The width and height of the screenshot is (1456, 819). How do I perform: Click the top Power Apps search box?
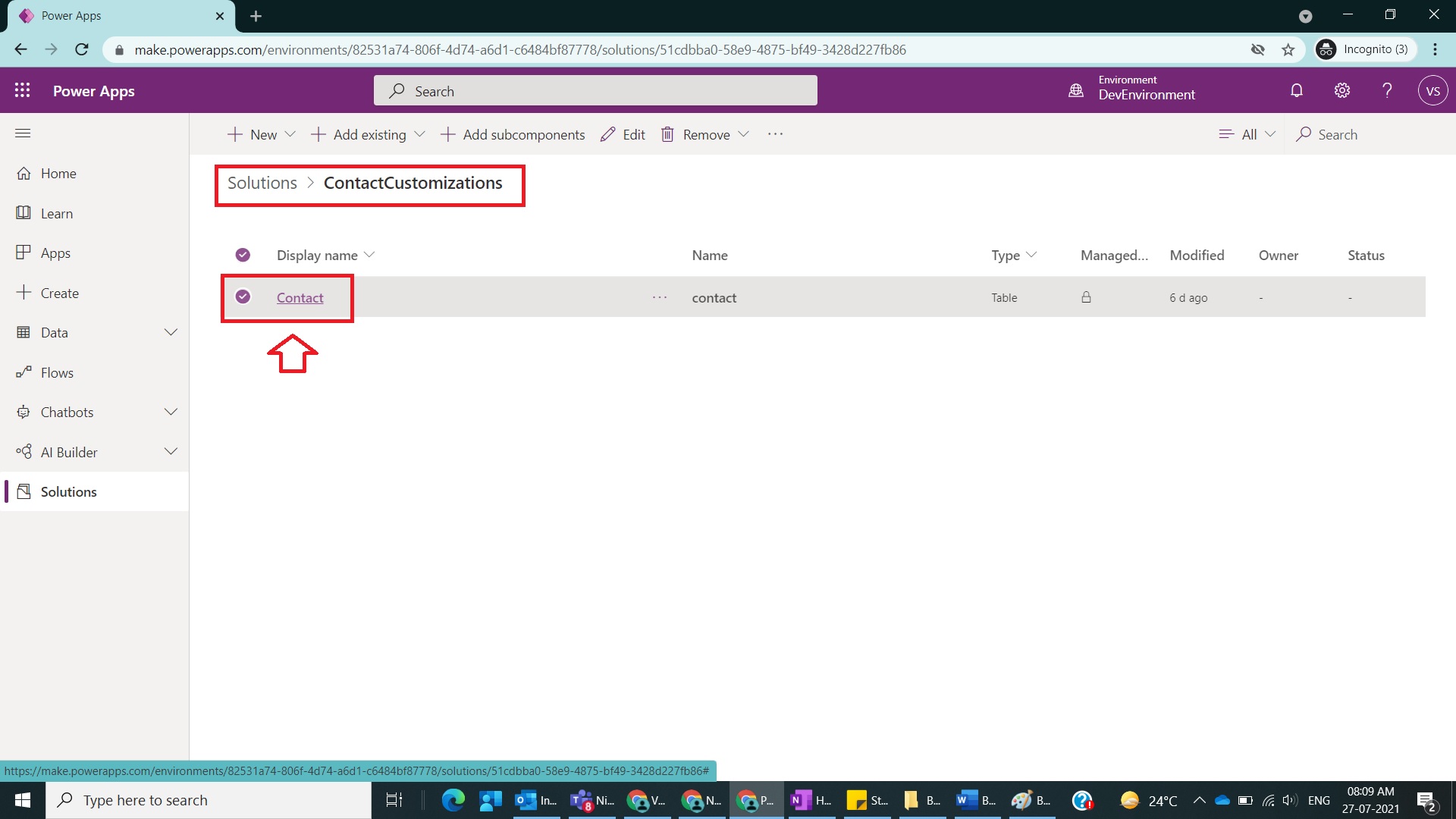click(595, 91)
